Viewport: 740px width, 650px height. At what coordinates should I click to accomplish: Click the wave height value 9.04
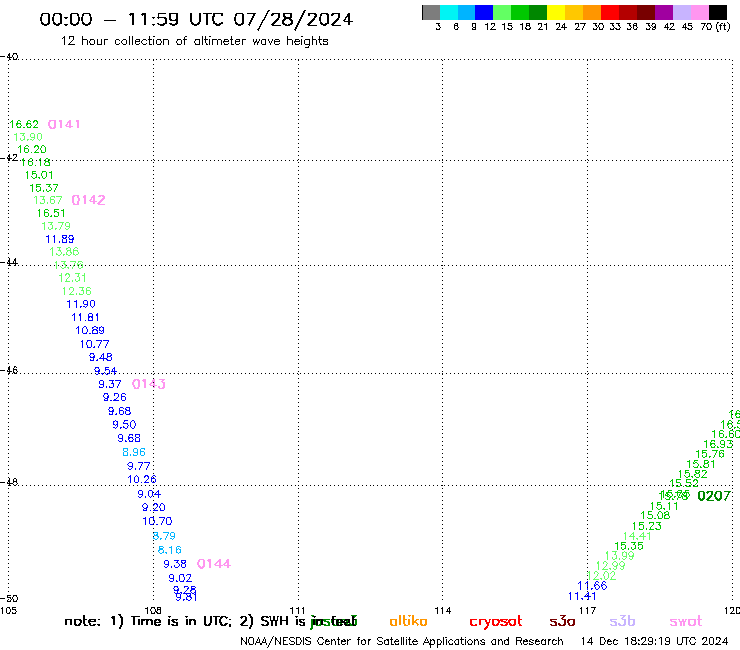coord(149,494)
